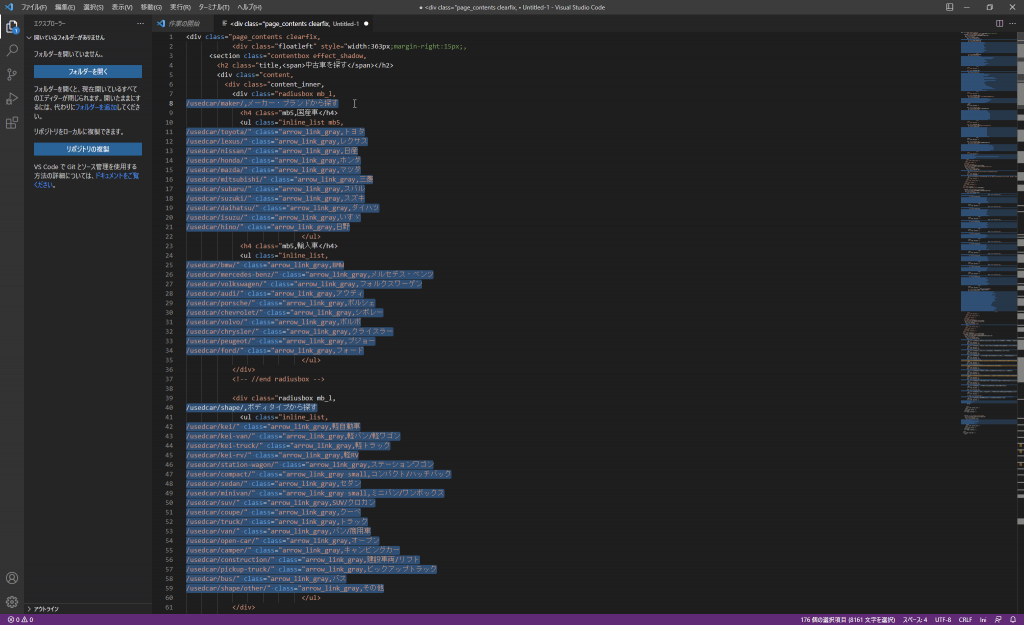Change indentation via スペース: 4
Image resolution: width=1024 pixels, height=625 pixels.
915,620
